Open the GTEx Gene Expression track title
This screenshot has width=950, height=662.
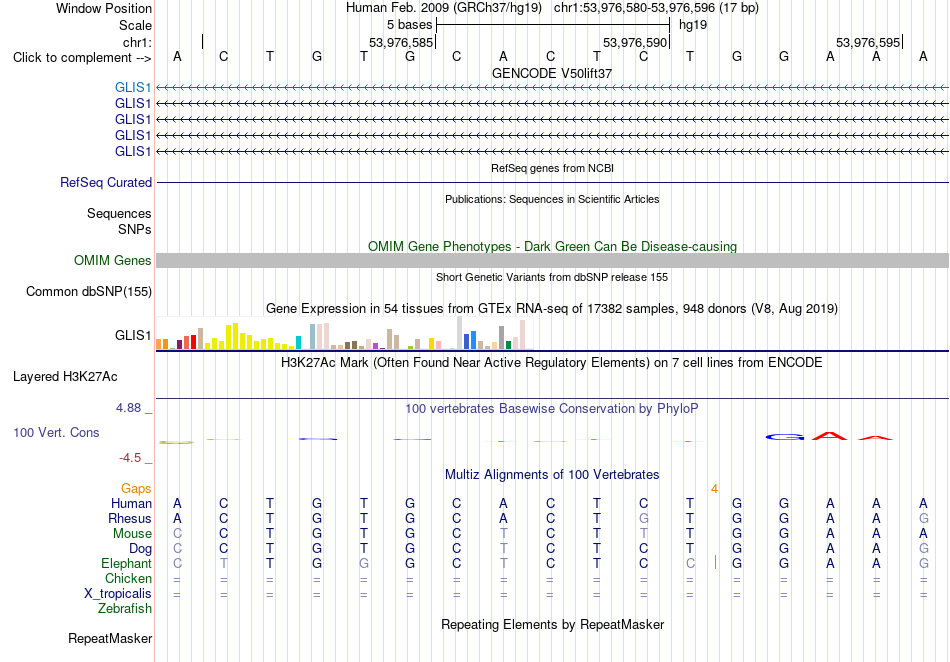[x=552, y=308]
